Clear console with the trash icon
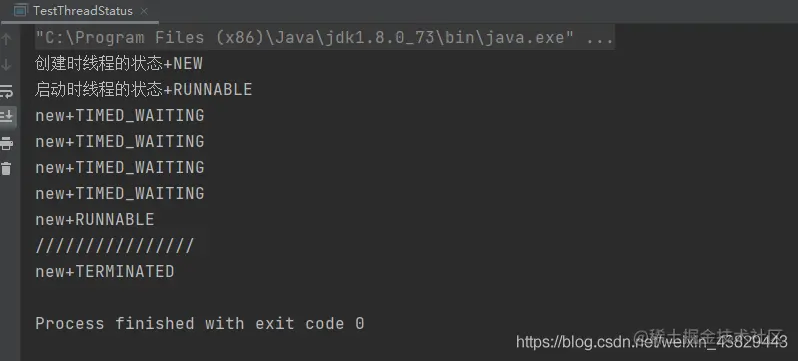 (x=6, y=168)
